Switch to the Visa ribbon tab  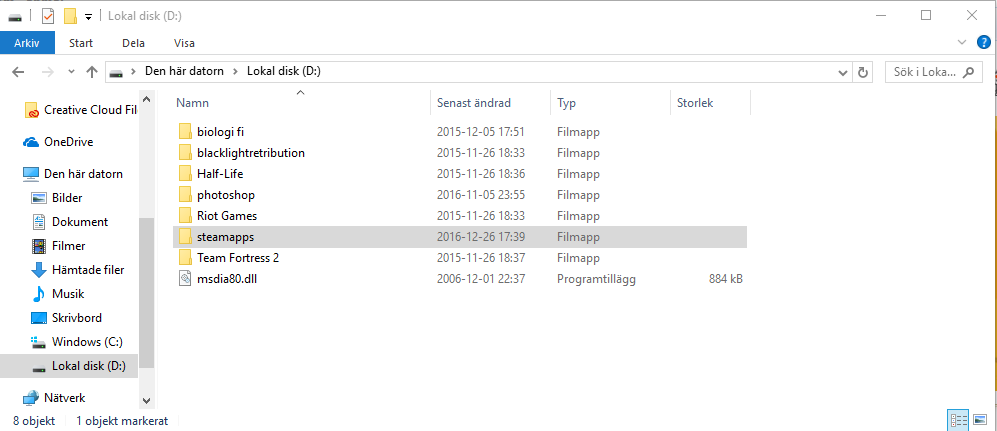[184, 43]
